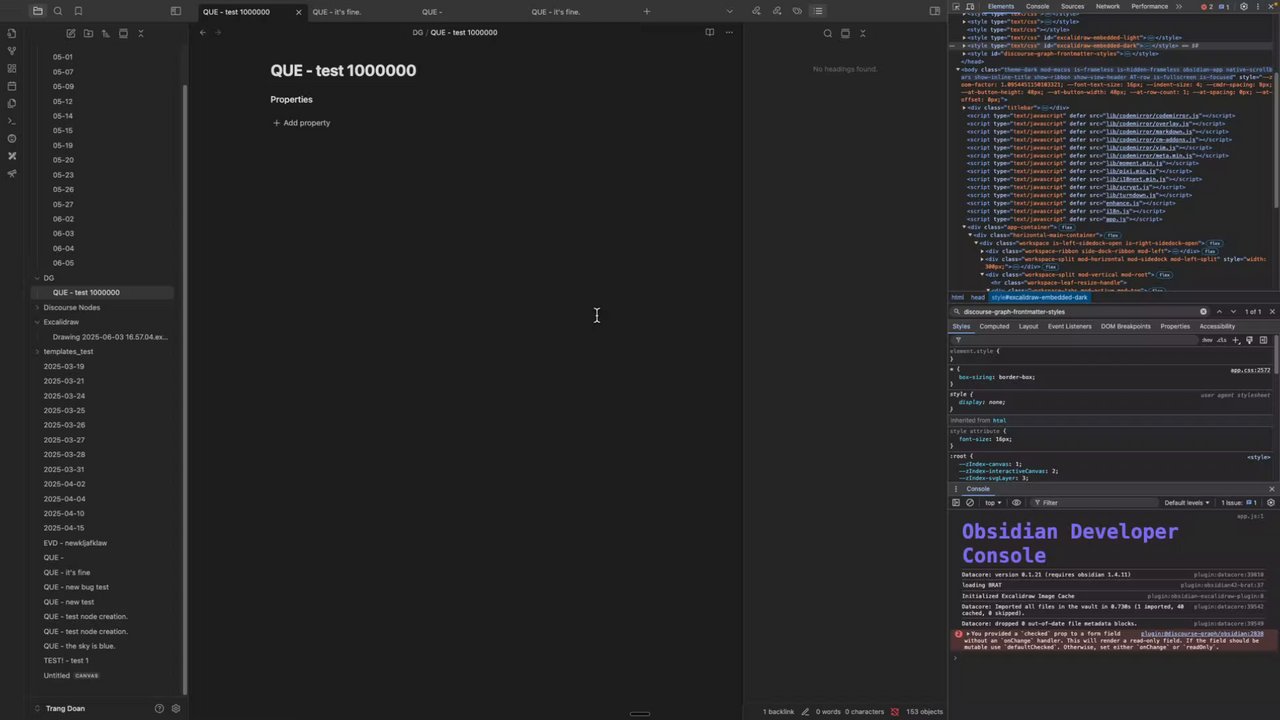This screenshot has height=720, width=1280.
Task: Open More options menu for the note
Action: [729, 32]
